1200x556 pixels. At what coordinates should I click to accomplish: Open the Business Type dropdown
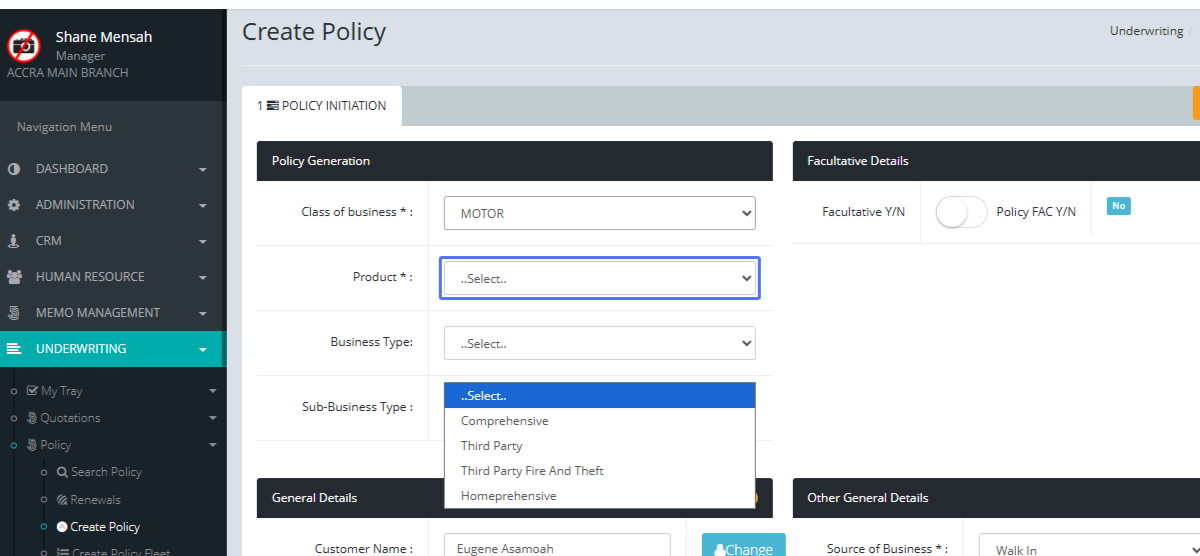tap(599, 343)
